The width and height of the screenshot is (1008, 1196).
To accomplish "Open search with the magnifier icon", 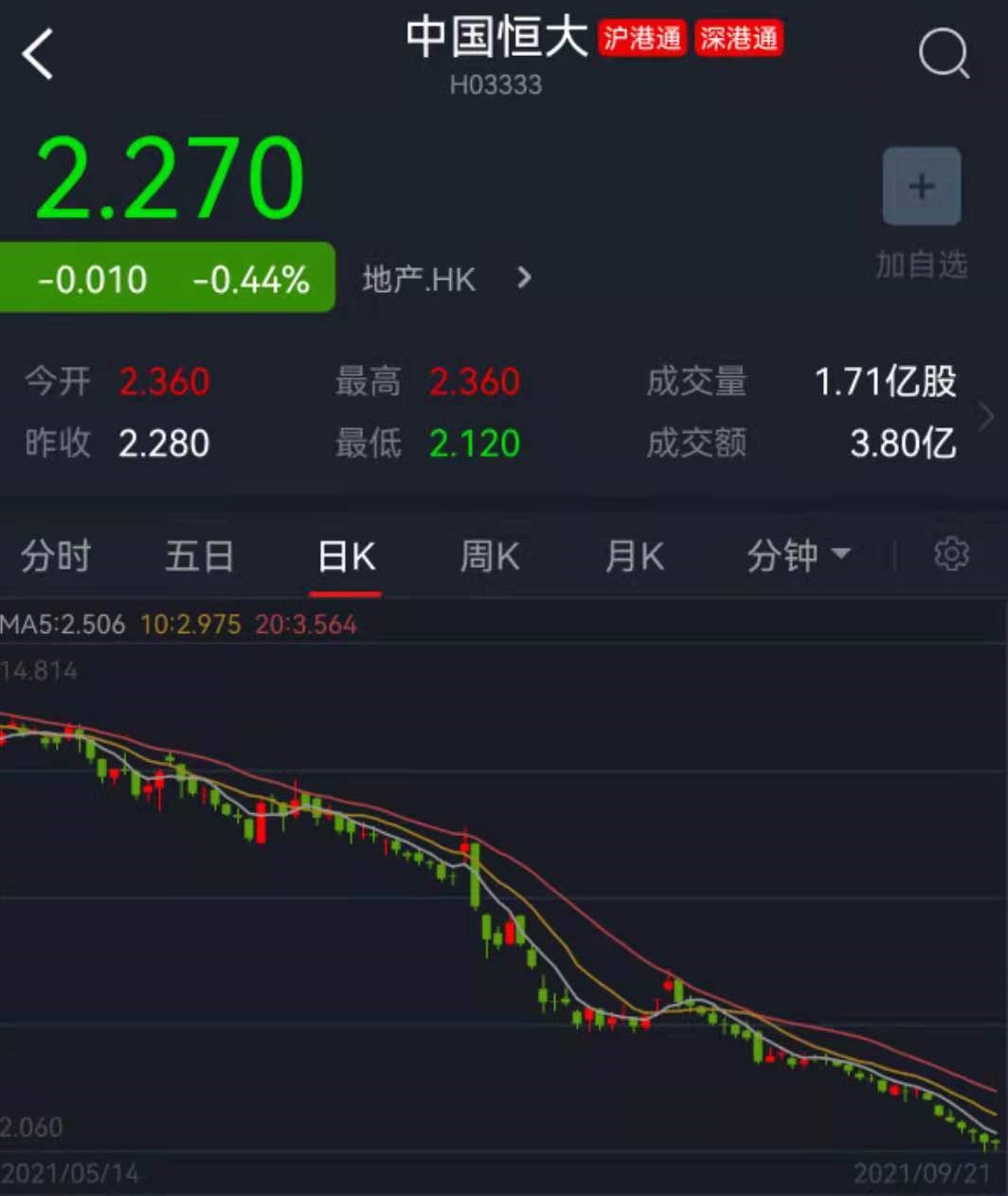I will click(944, 53).
